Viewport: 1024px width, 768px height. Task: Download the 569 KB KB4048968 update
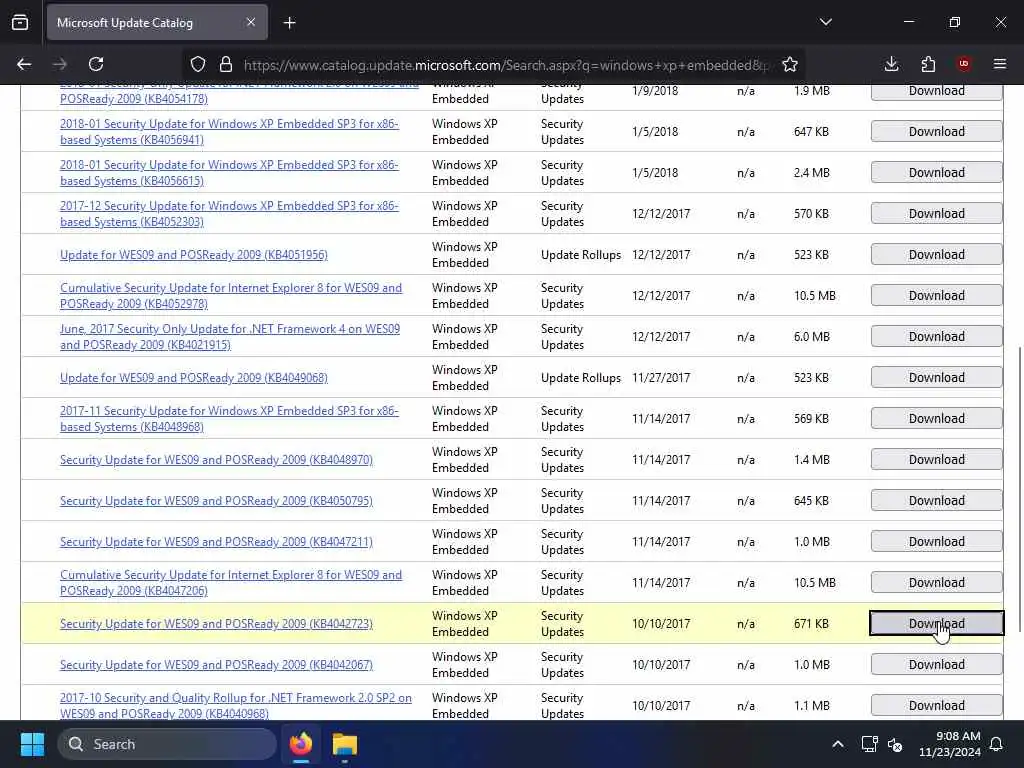[x=936, y=419]
